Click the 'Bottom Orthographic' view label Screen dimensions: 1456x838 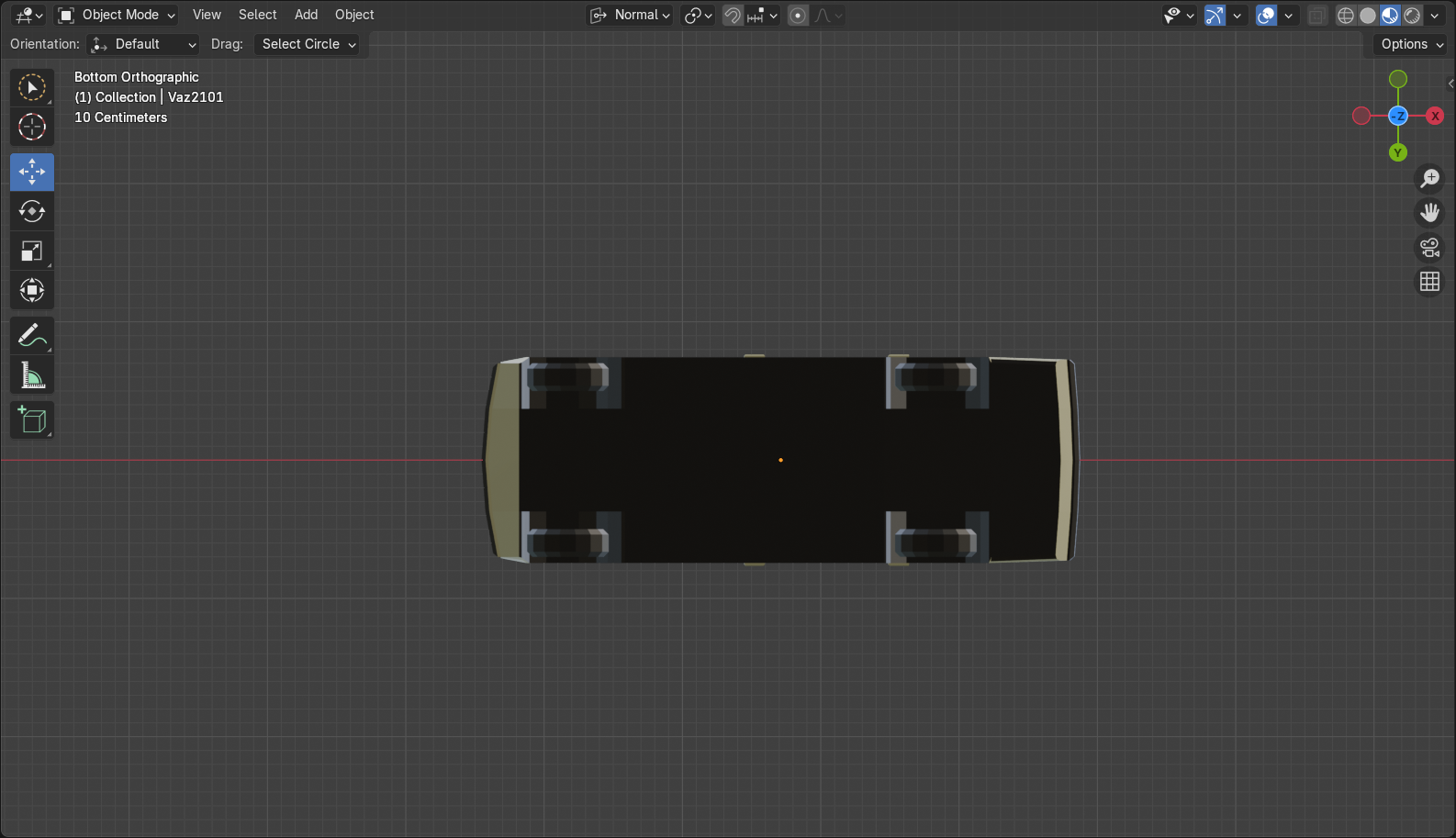(136, 77)
